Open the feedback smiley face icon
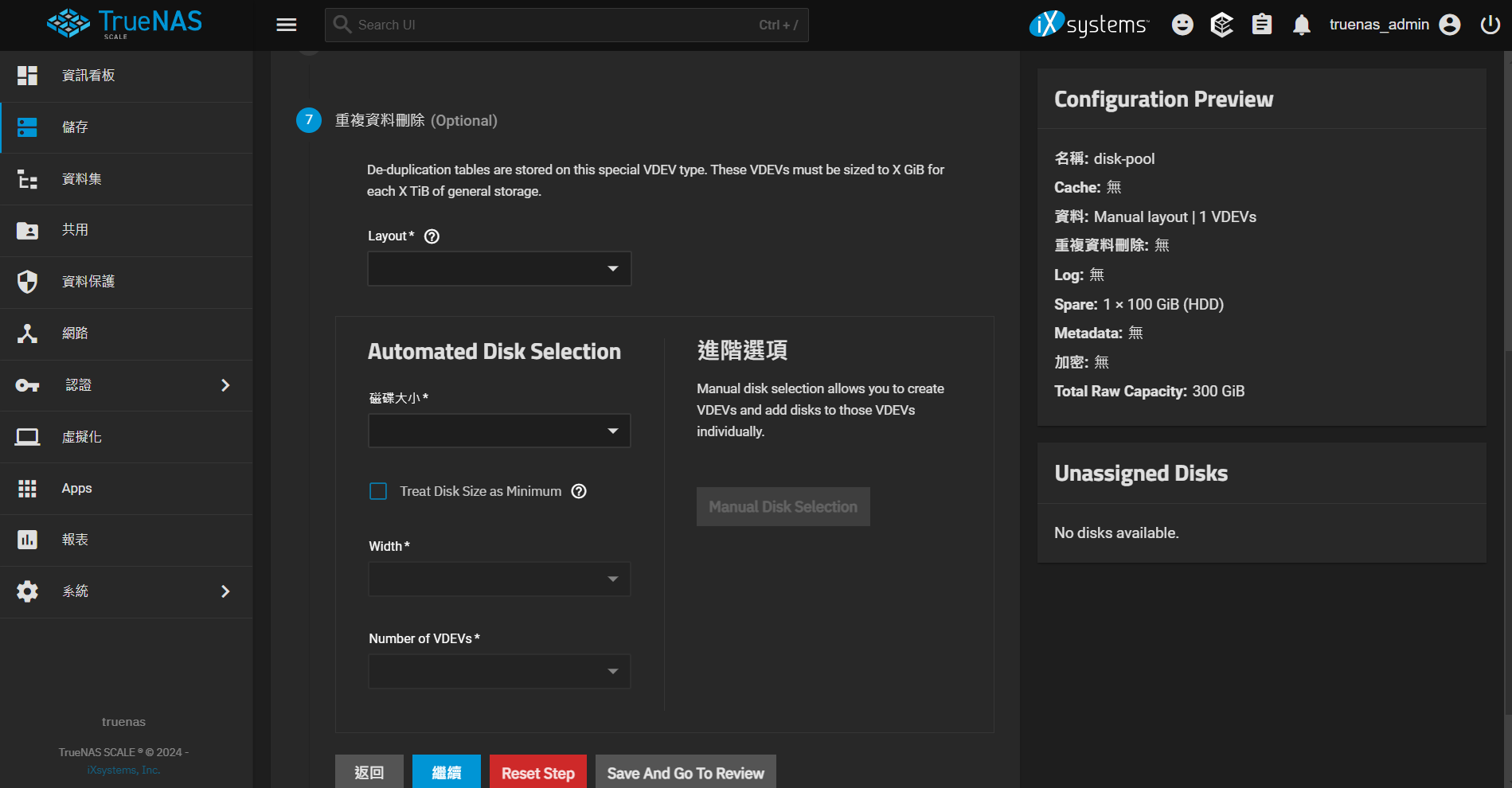Viewport: 1512px width, 788px height. (x=1182, y=25)
